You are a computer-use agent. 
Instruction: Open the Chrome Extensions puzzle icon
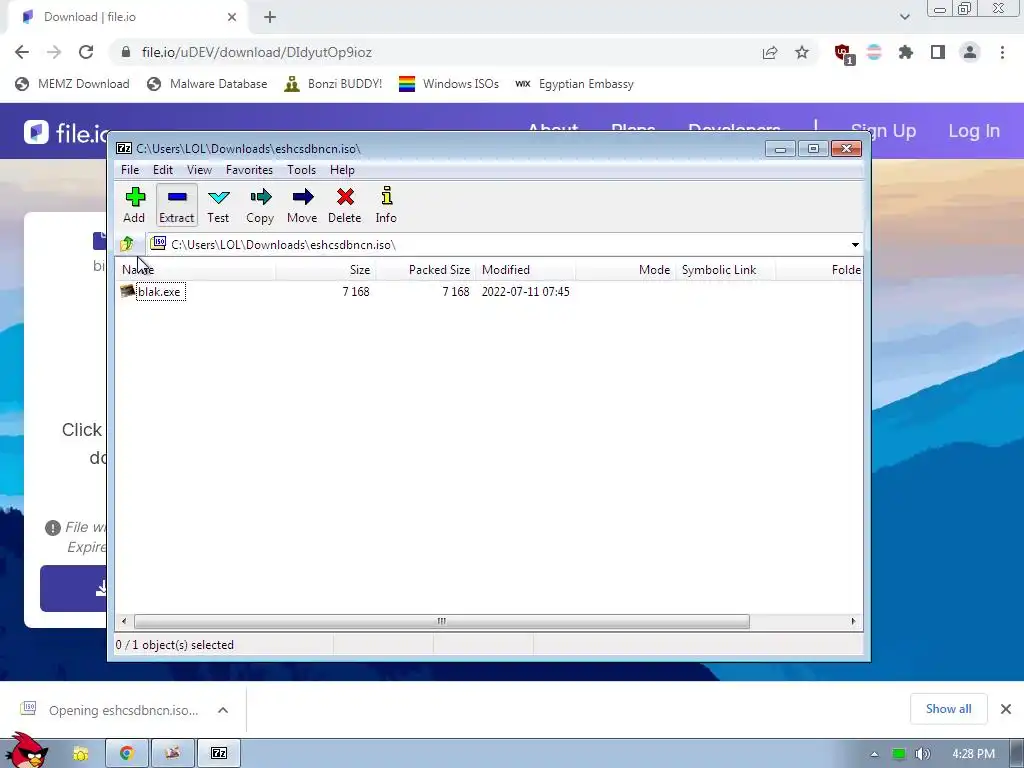(906, 52)
